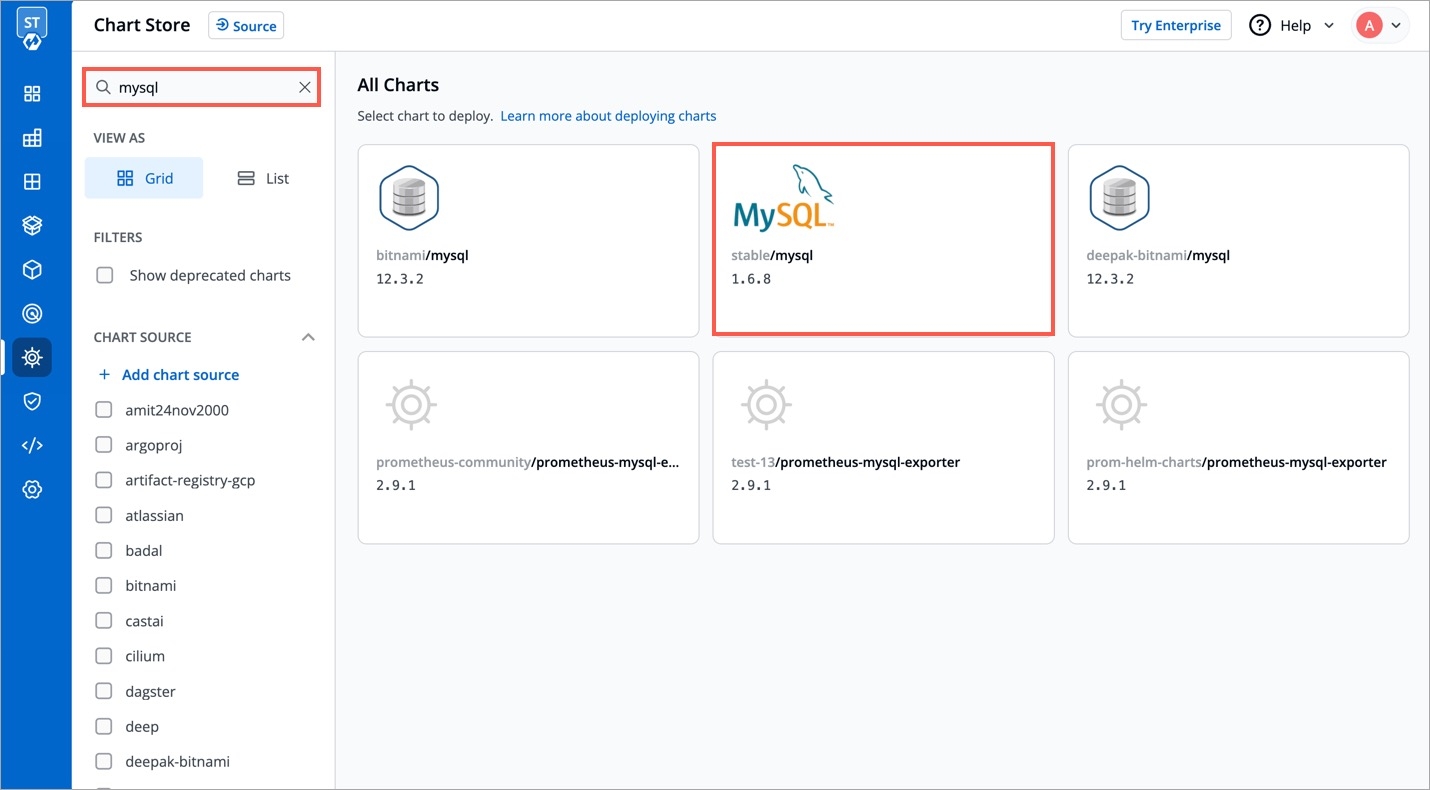Click the security shield icon in sidebar

click(32, 401)
